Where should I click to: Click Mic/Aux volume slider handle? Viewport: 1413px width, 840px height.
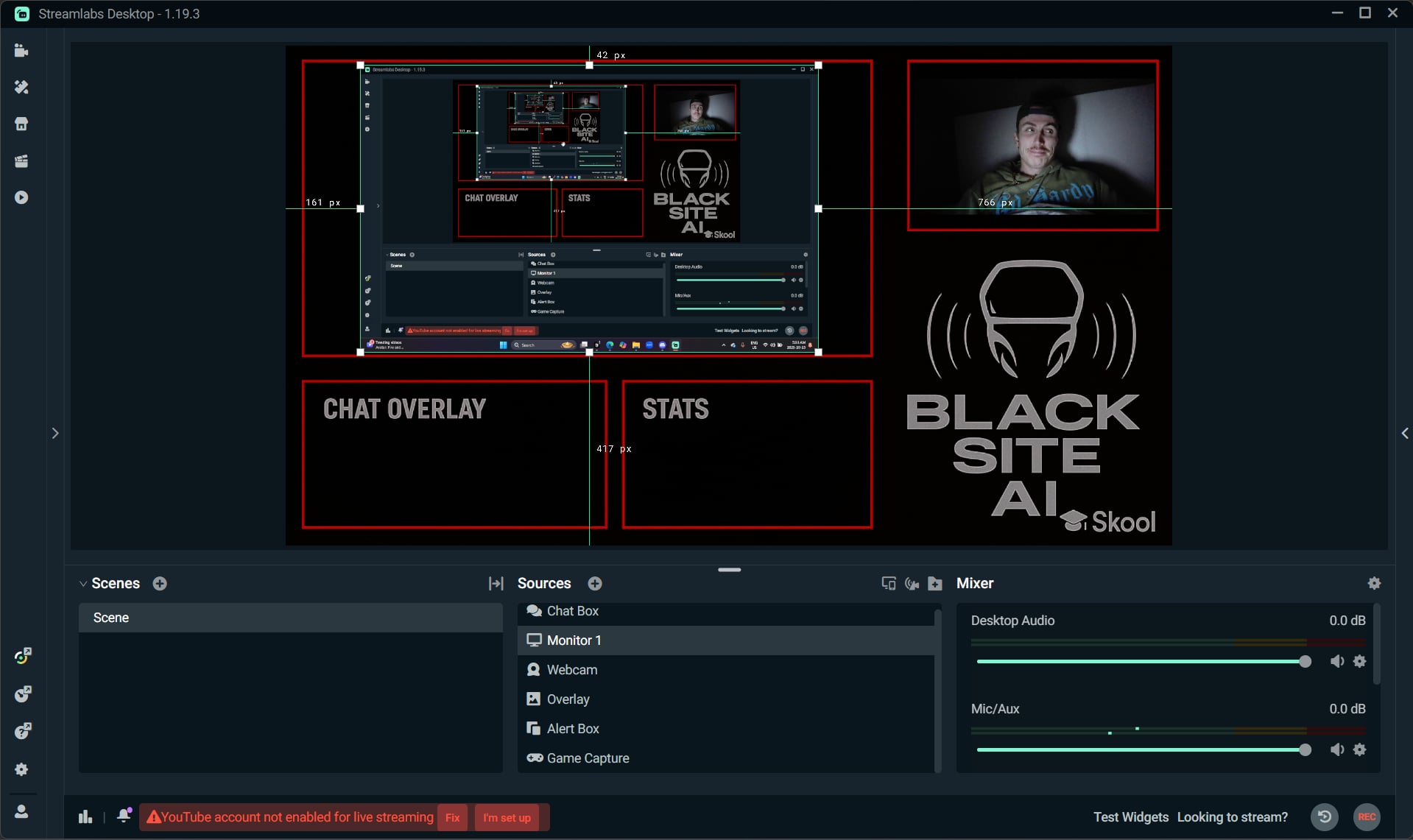pos(1305,749)
